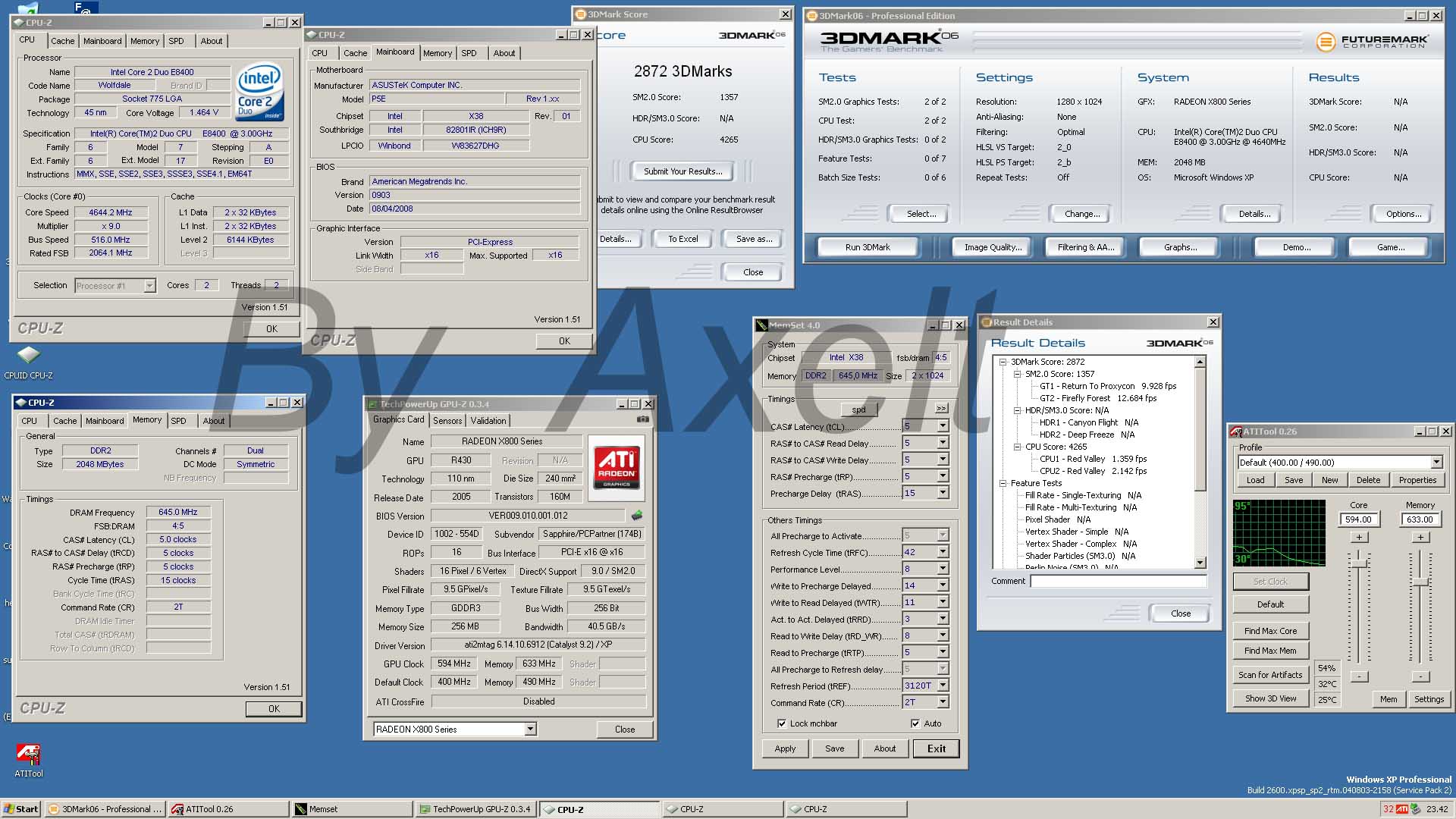1456x819 pixels.
Task: Increase Memory clock with ATITool plus button
Action: point(1420,537)
